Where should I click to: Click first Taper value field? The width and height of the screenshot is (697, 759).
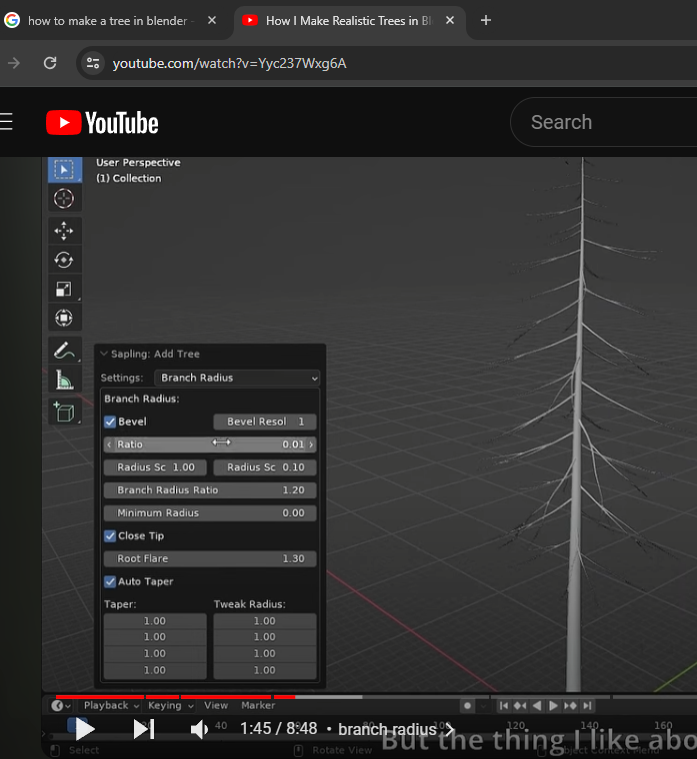155,621
